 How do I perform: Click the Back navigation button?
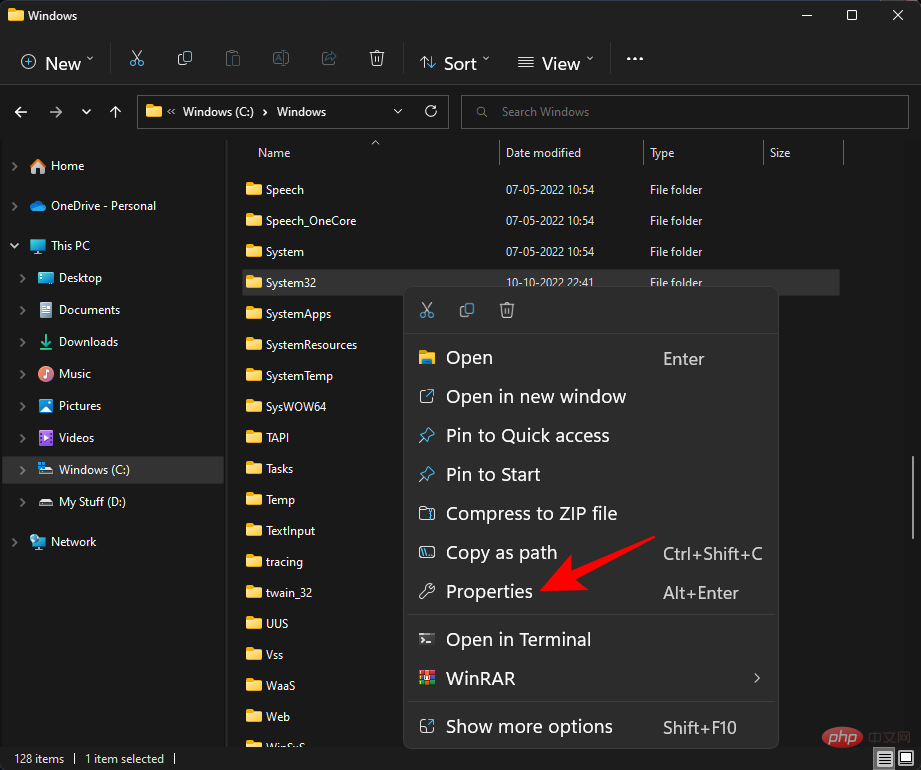pos(20,112)
